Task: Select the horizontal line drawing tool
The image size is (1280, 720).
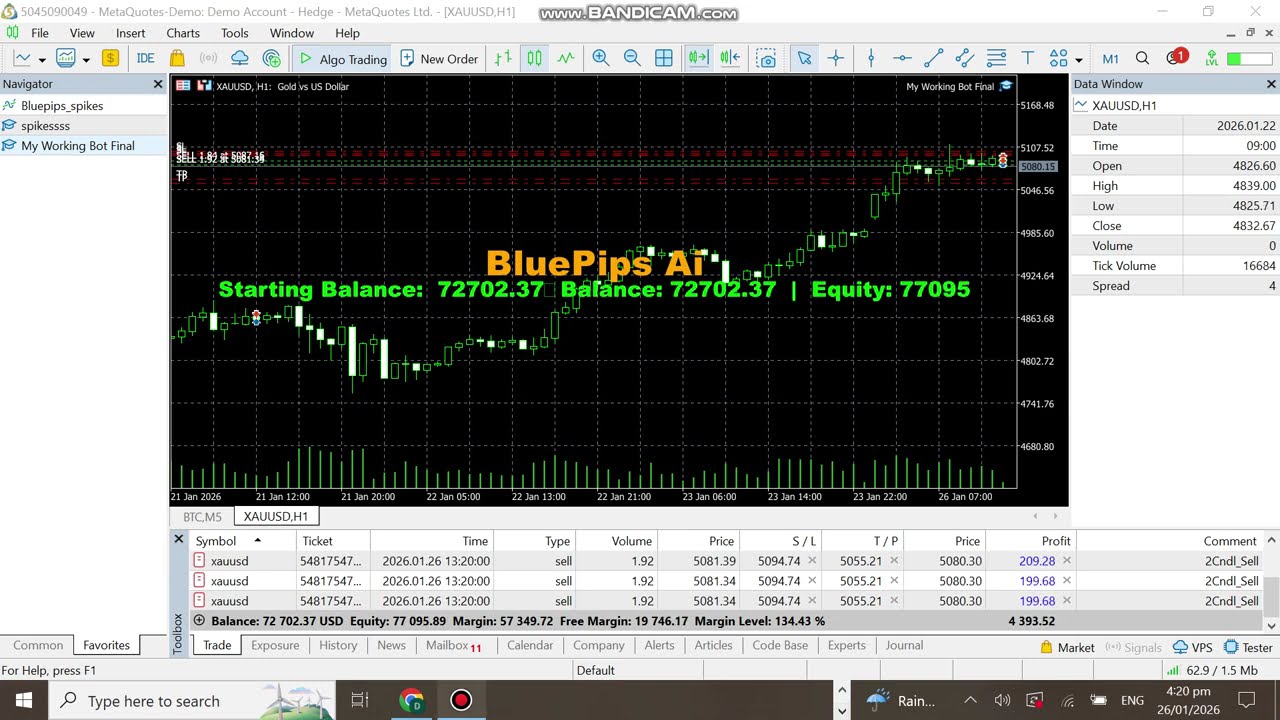Action: 902,59
